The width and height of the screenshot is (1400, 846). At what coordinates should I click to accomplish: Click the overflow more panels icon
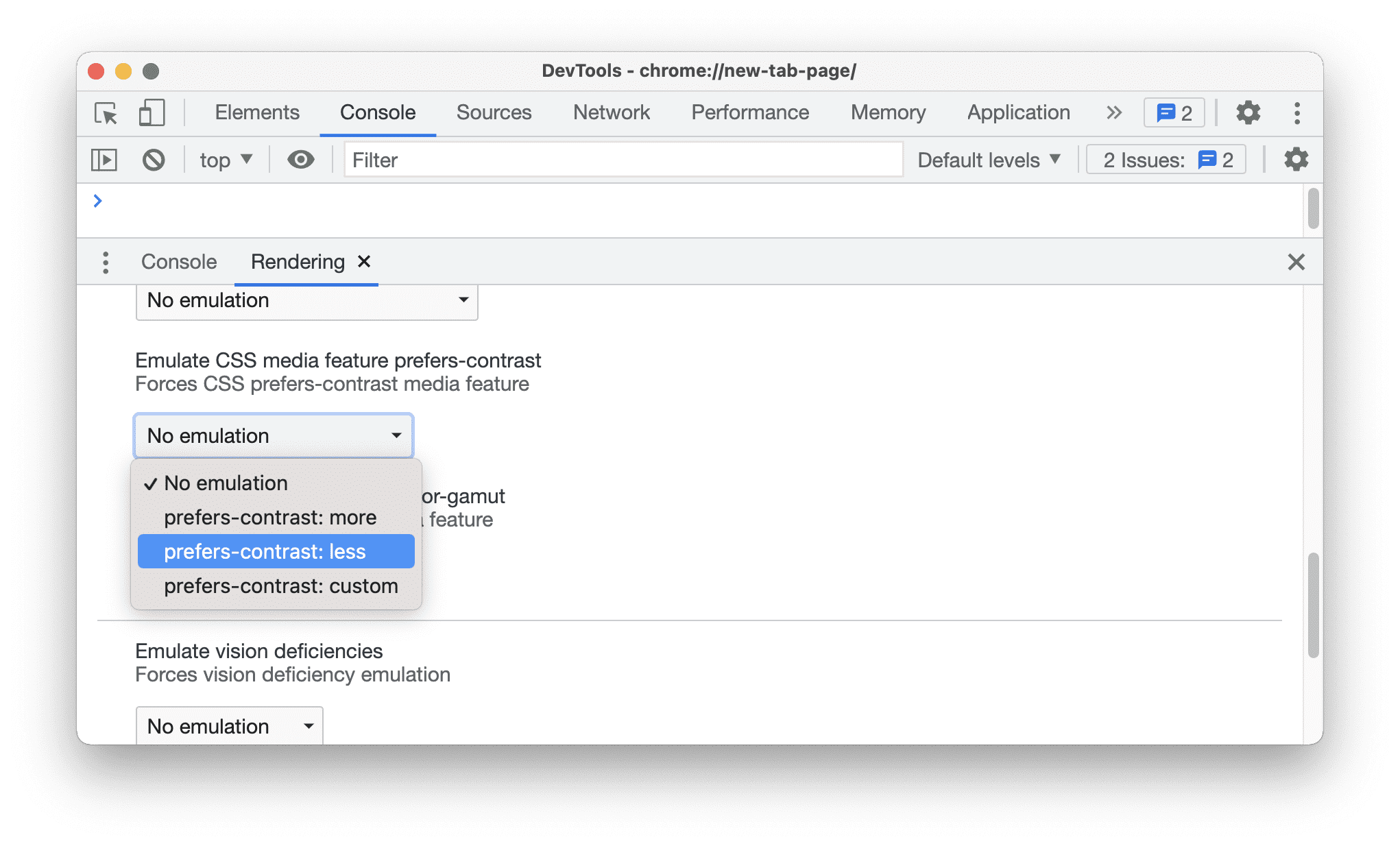point(1113,111)
